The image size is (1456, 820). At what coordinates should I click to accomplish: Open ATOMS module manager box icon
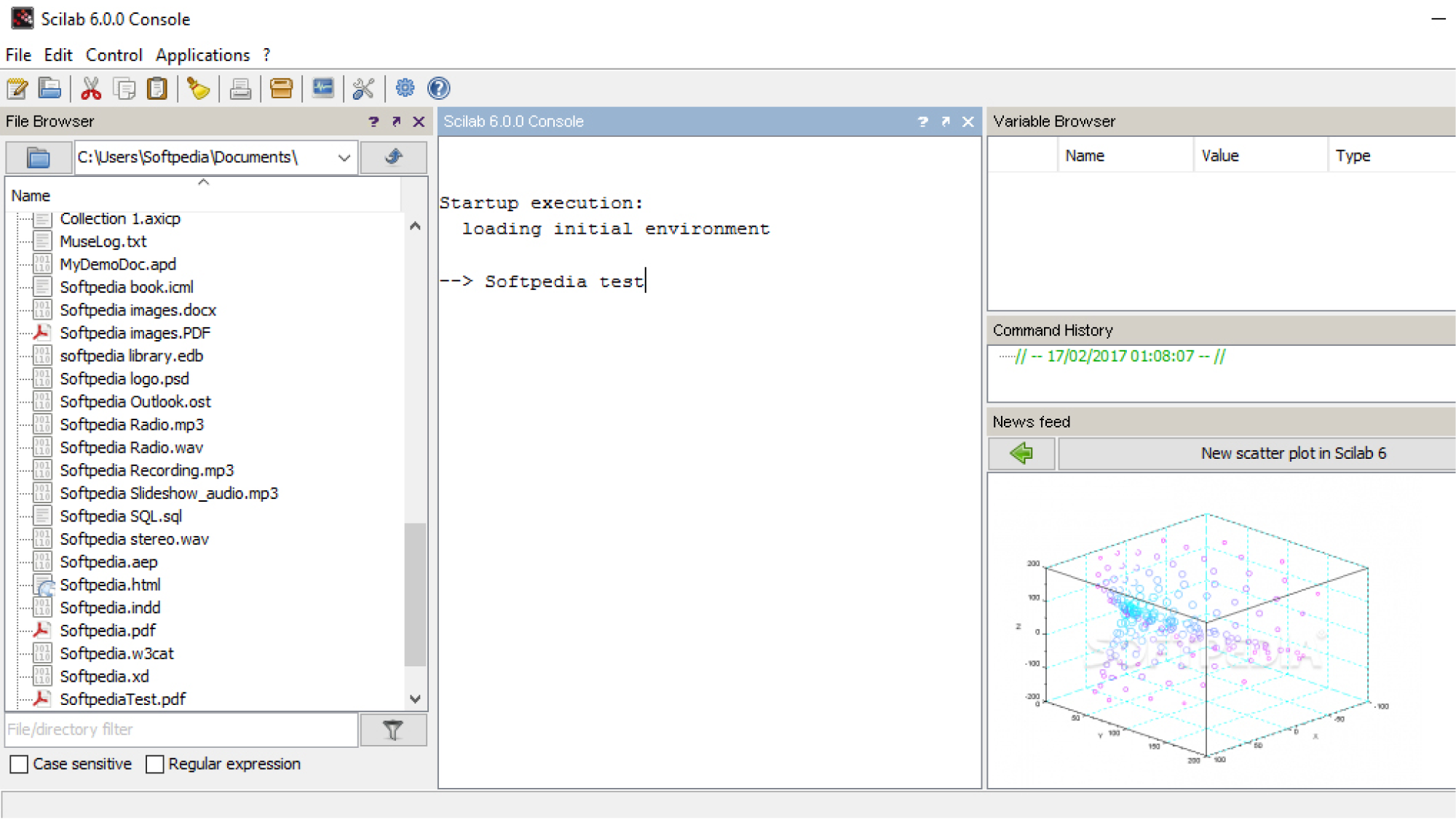(281, 89)
